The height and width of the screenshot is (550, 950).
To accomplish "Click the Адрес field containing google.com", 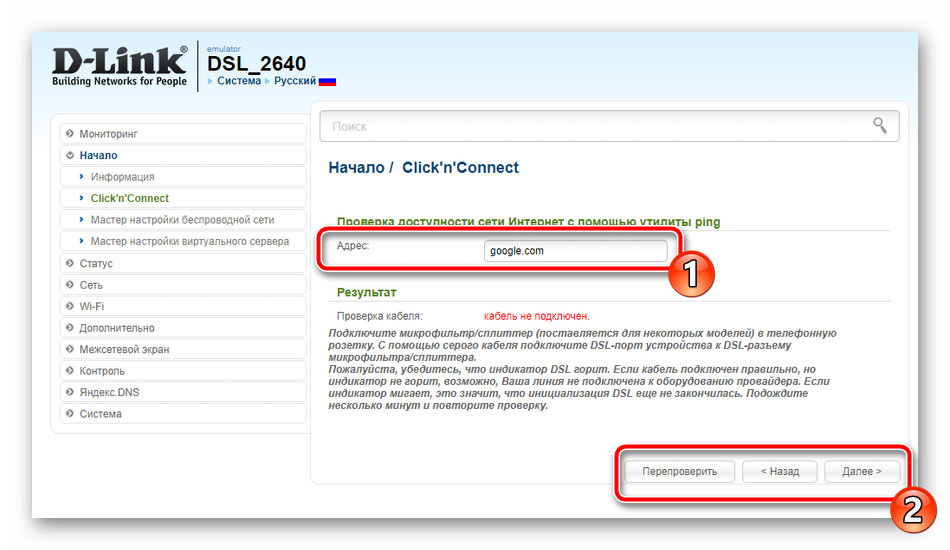I will pyautogui.click(x=576, y=251).
